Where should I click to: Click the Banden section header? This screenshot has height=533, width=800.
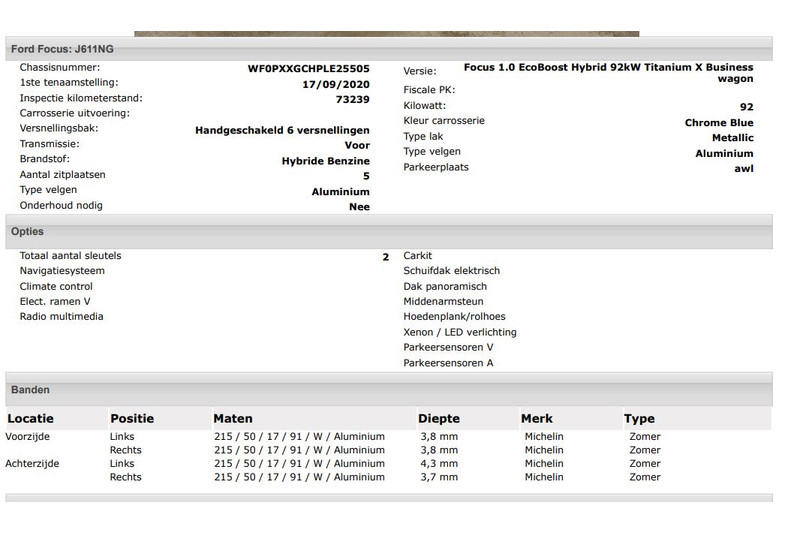(30, 389)
